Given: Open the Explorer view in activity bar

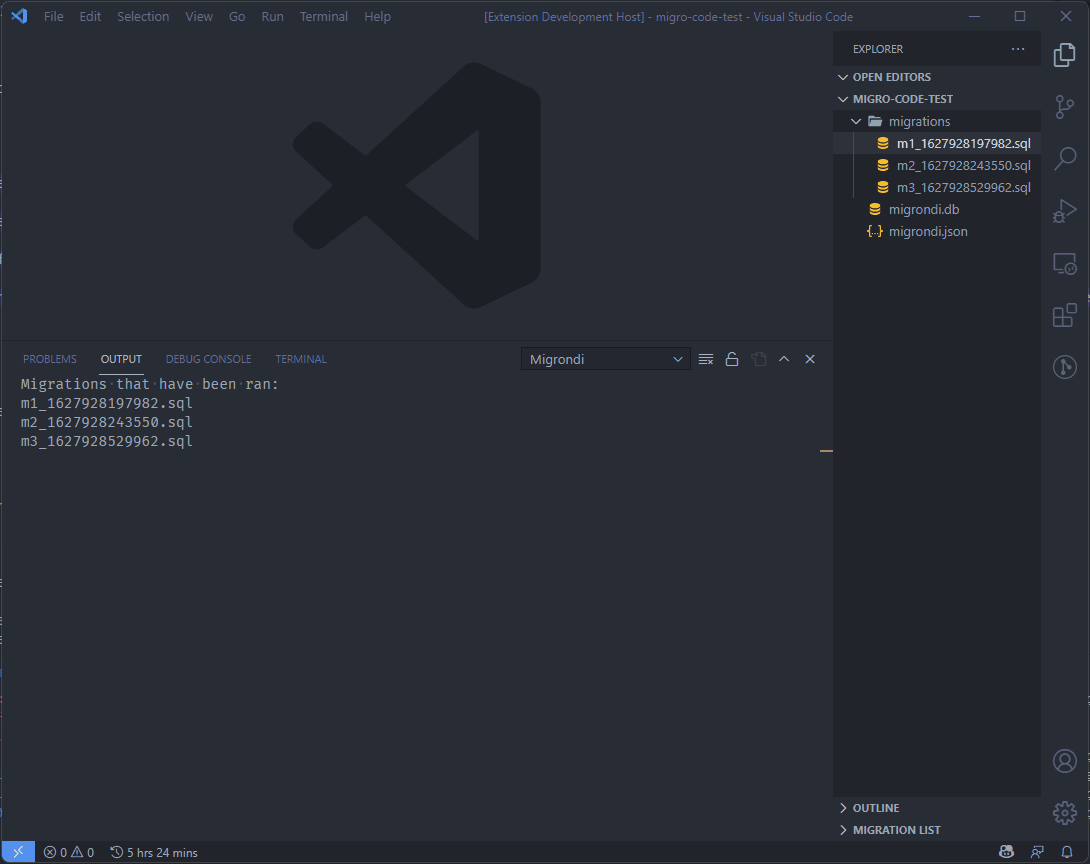Looking at the screenshot, I should 1064,55.
